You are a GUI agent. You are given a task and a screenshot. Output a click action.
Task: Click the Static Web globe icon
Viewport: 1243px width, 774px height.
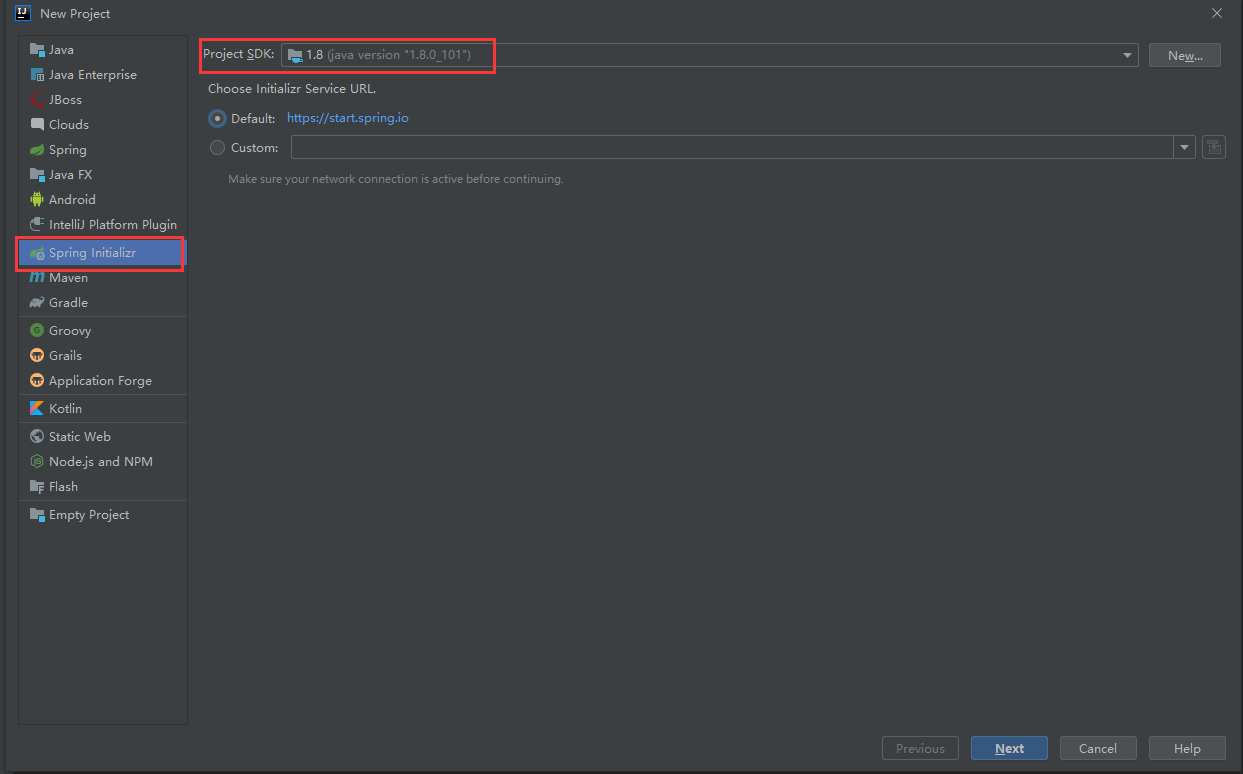pos(37,437)
